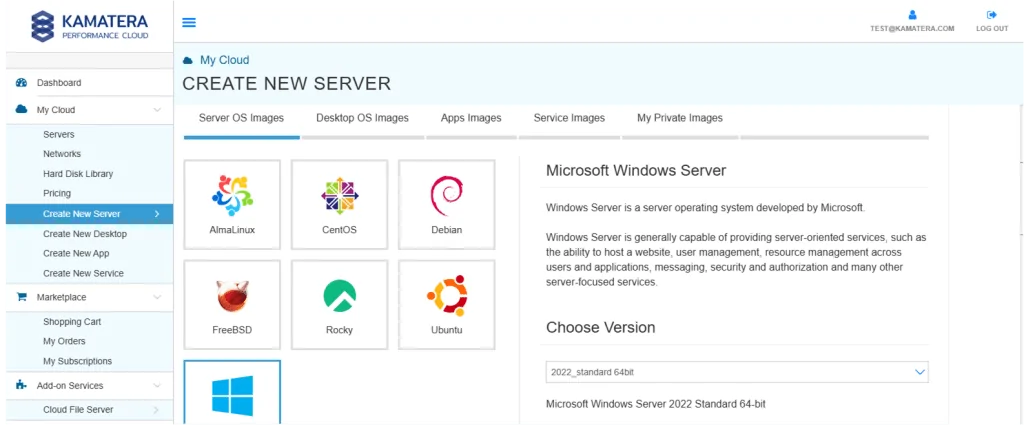Select the Rocky Linux OS image

[x=340, y=305]
